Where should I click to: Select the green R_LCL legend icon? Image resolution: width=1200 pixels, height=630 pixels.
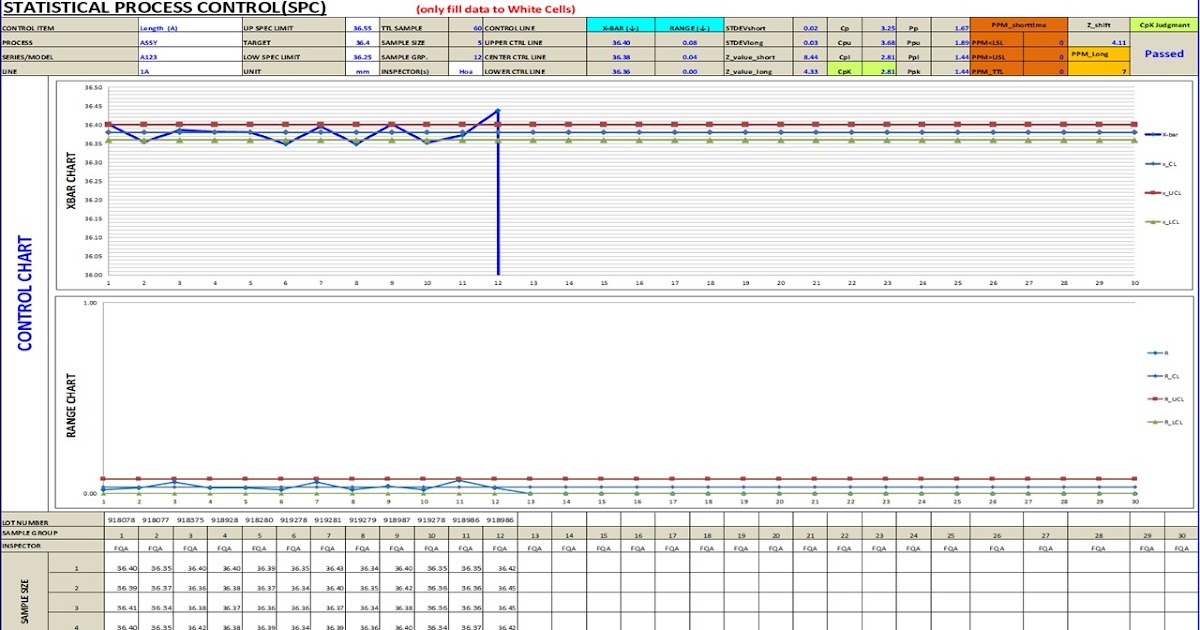point(1155,422)
